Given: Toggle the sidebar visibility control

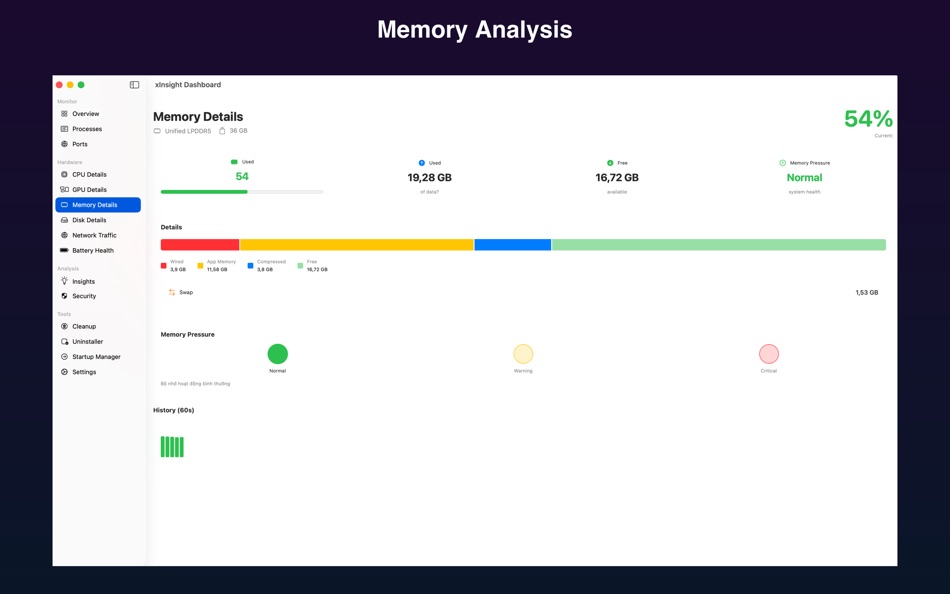Looking at the screenshot, I should (x=134, y=84).
